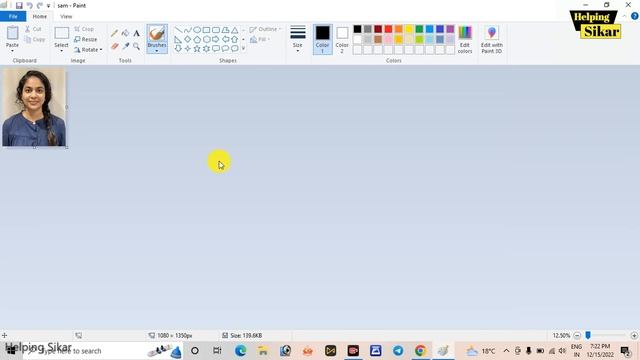
Task: Choose the Triangle shape
Action: (235, 30)
